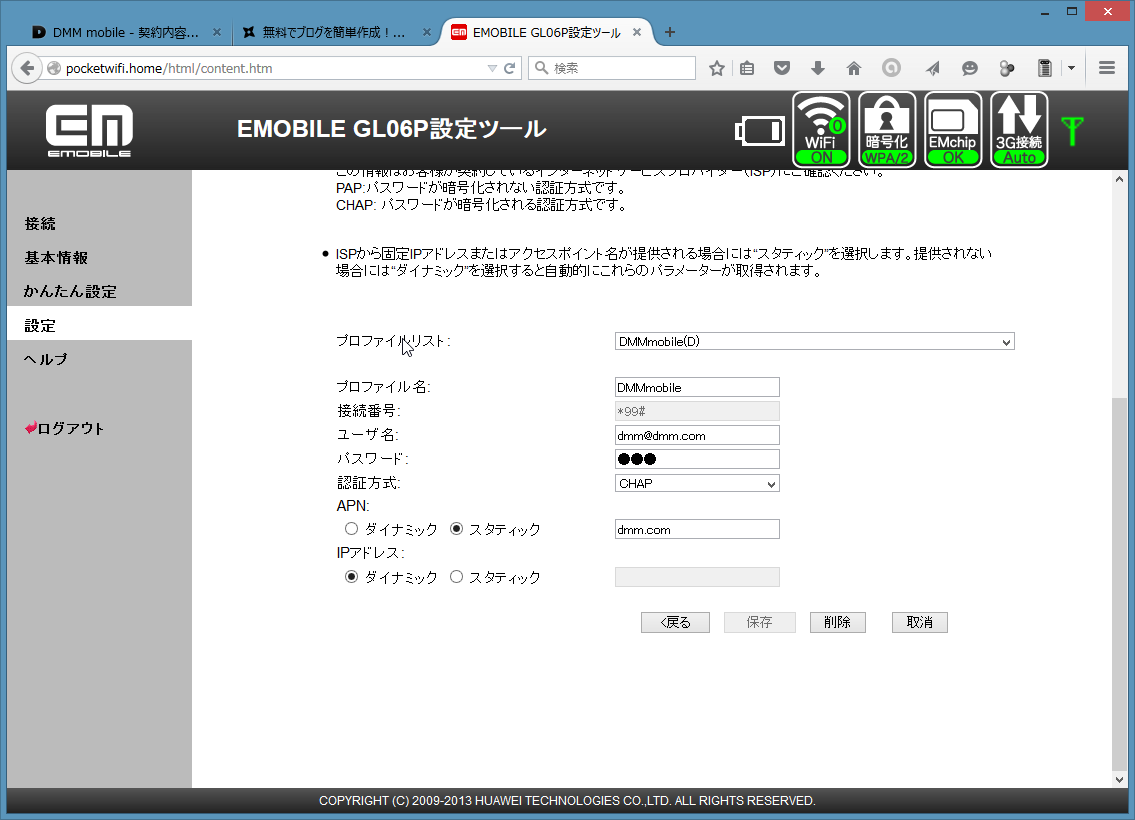Go to the home page icon
Image resolution: width=1135 pixels, height=820 pixels.
pos(854,68)
